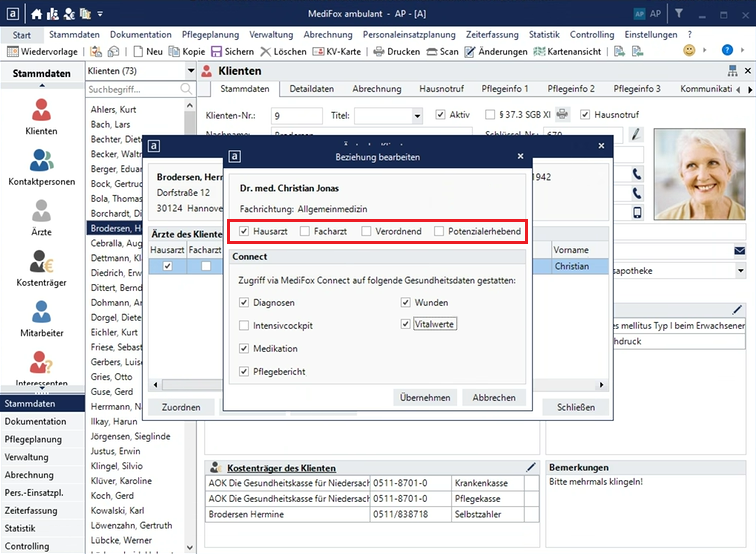Click the Löschen toolbar icon

coord(283,51)
